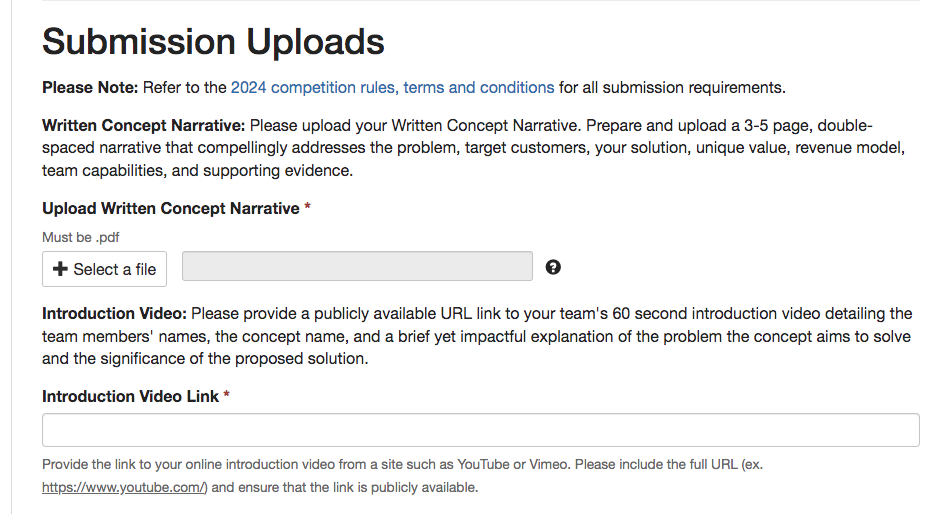Click the bold Introduction Video: text
Image resolution: width=943 pixels, height=514 pixels.
[114, 314]
